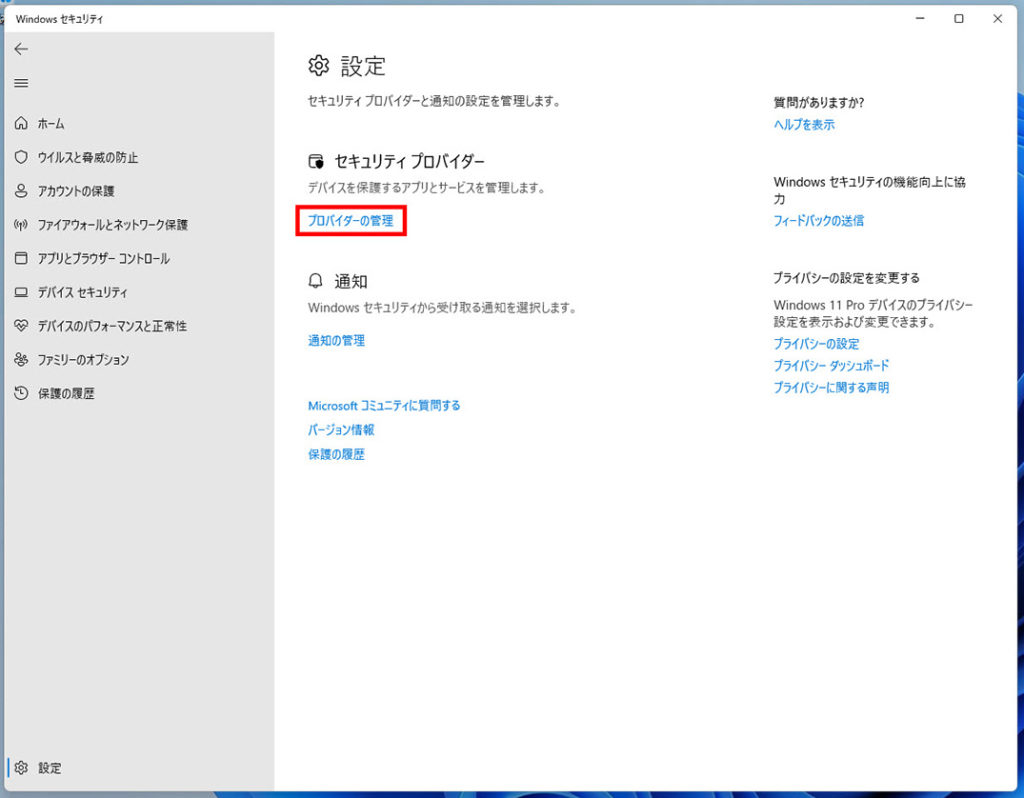The height and width of the screenshot is (798, 1024).
Task: Open プライバシー ダッシュボード link
Action: click(x=831, y=366)
